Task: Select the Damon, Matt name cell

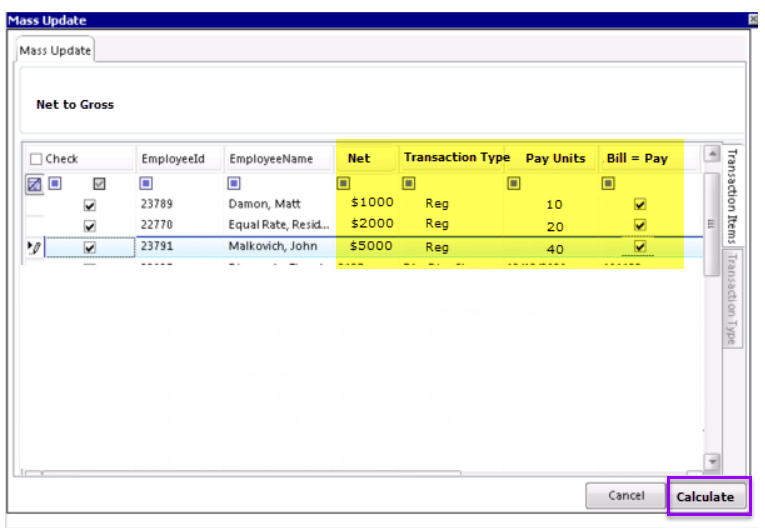Action: tap(264, 204)
